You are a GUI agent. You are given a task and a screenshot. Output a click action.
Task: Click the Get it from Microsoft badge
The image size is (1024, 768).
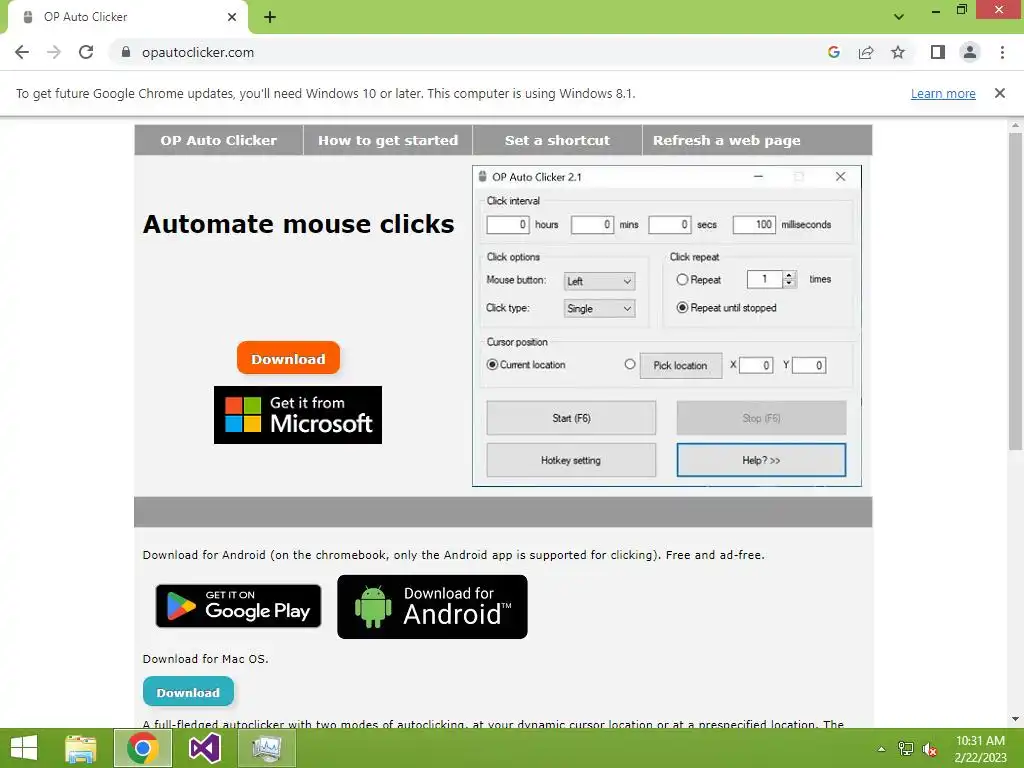(x=298, y=415)
